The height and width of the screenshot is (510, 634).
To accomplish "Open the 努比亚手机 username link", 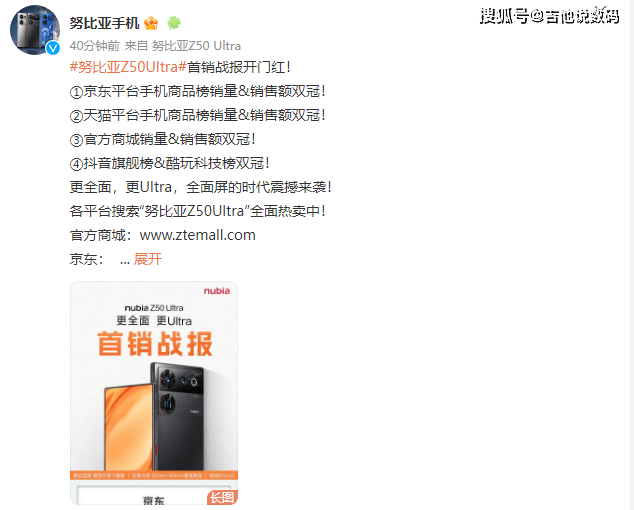I will click(x=104, y=23).
